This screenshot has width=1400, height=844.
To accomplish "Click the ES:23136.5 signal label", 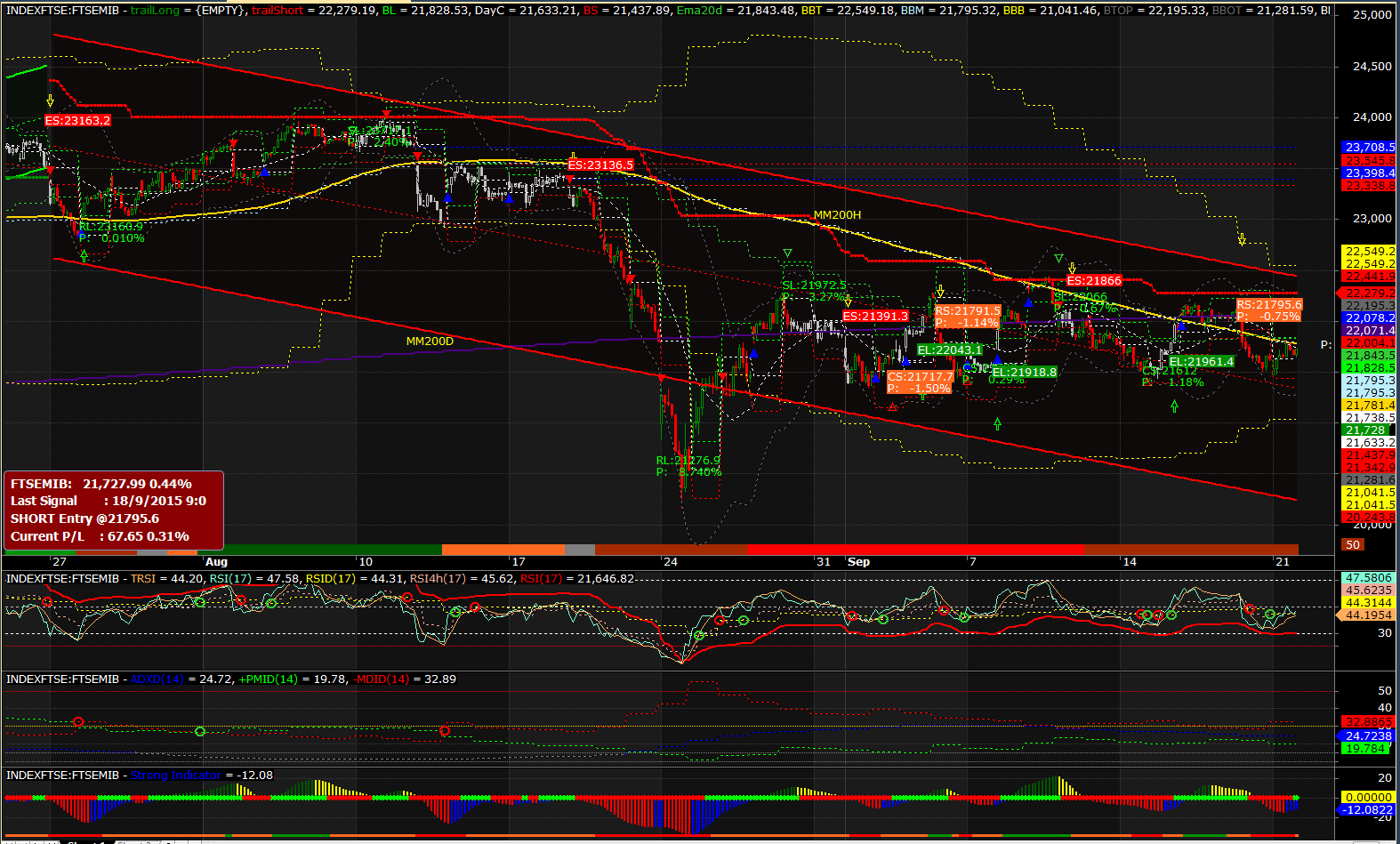I will pyautogui.click(x=600, y=165).
